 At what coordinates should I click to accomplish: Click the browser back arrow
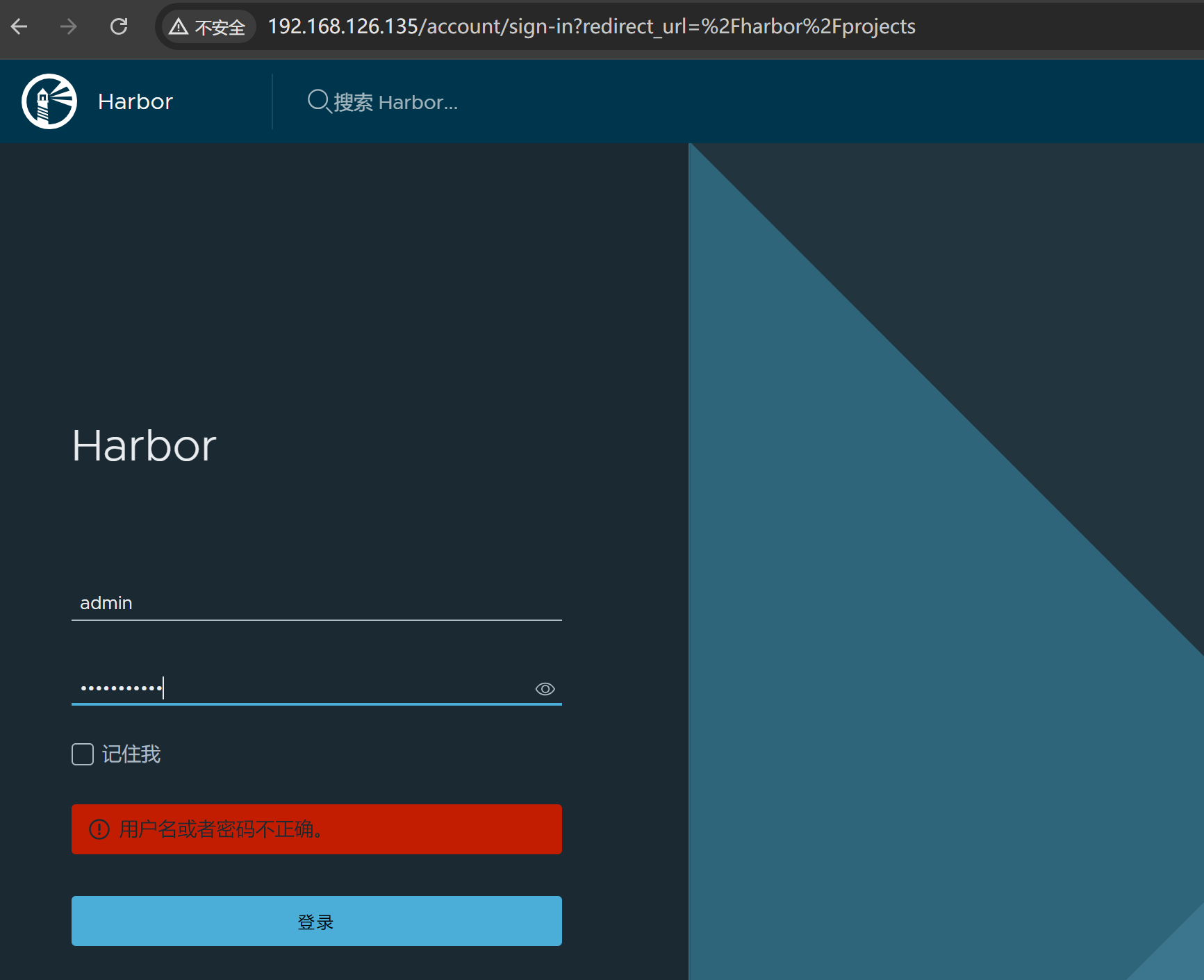point(19,27)
